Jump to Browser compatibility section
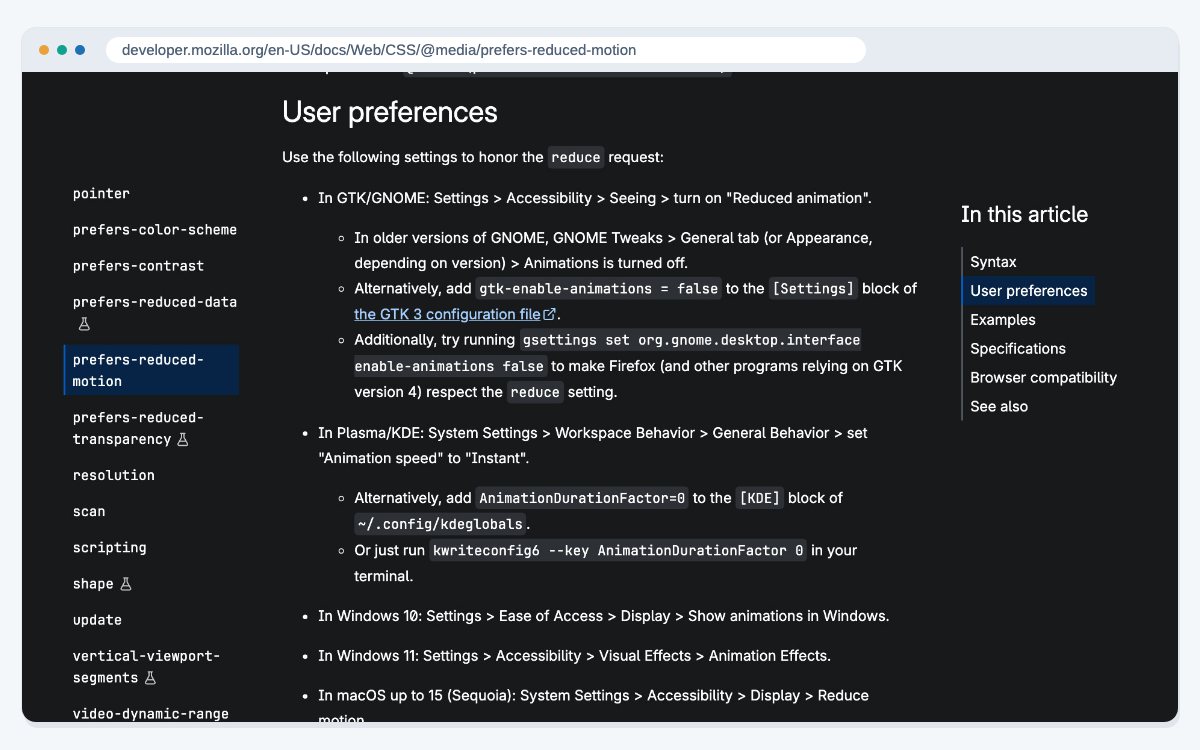Screen dimensions: 1200x750 tap(1043, 378)
